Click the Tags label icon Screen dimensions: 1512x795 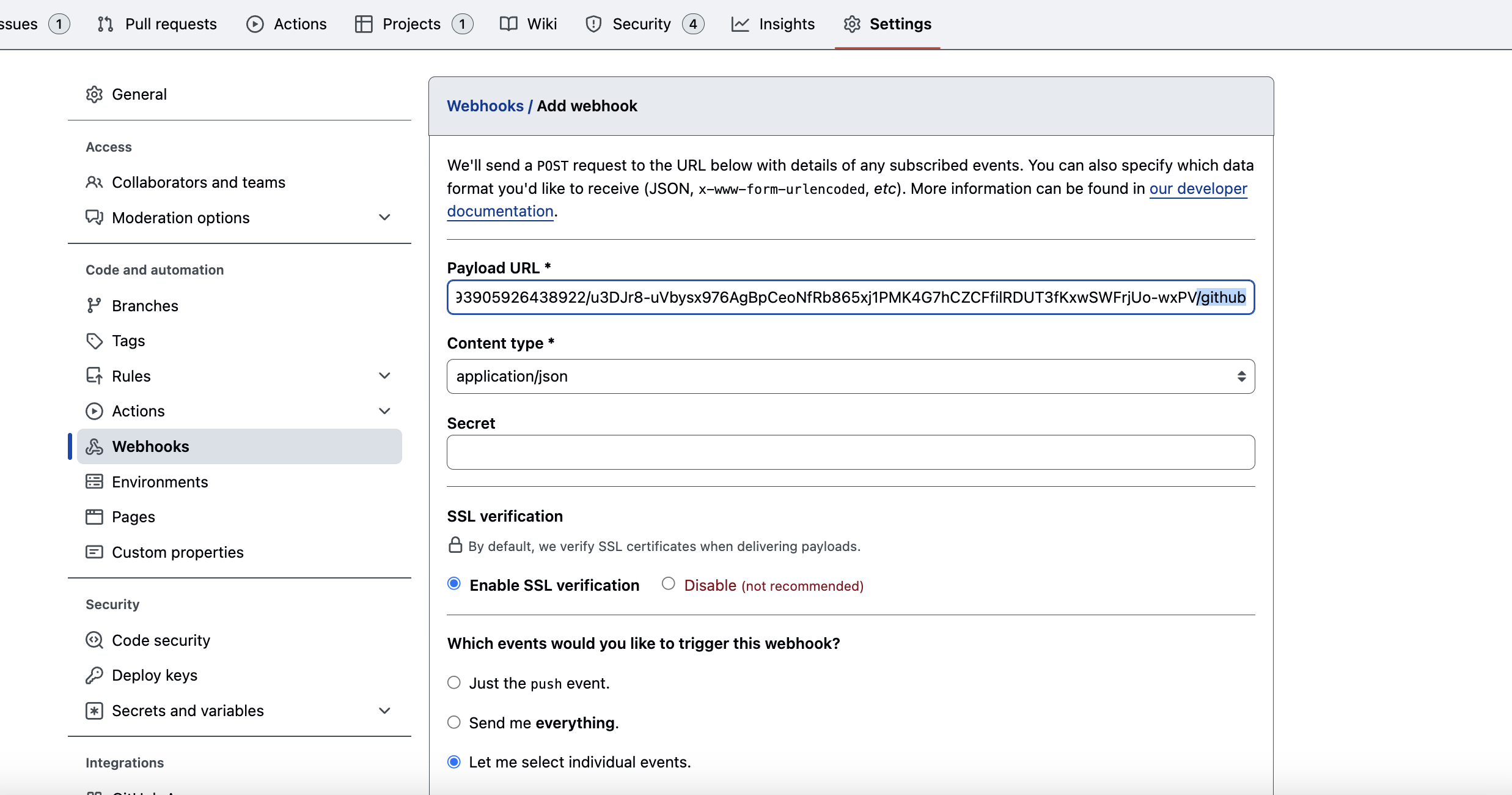(x=94, y=341)
